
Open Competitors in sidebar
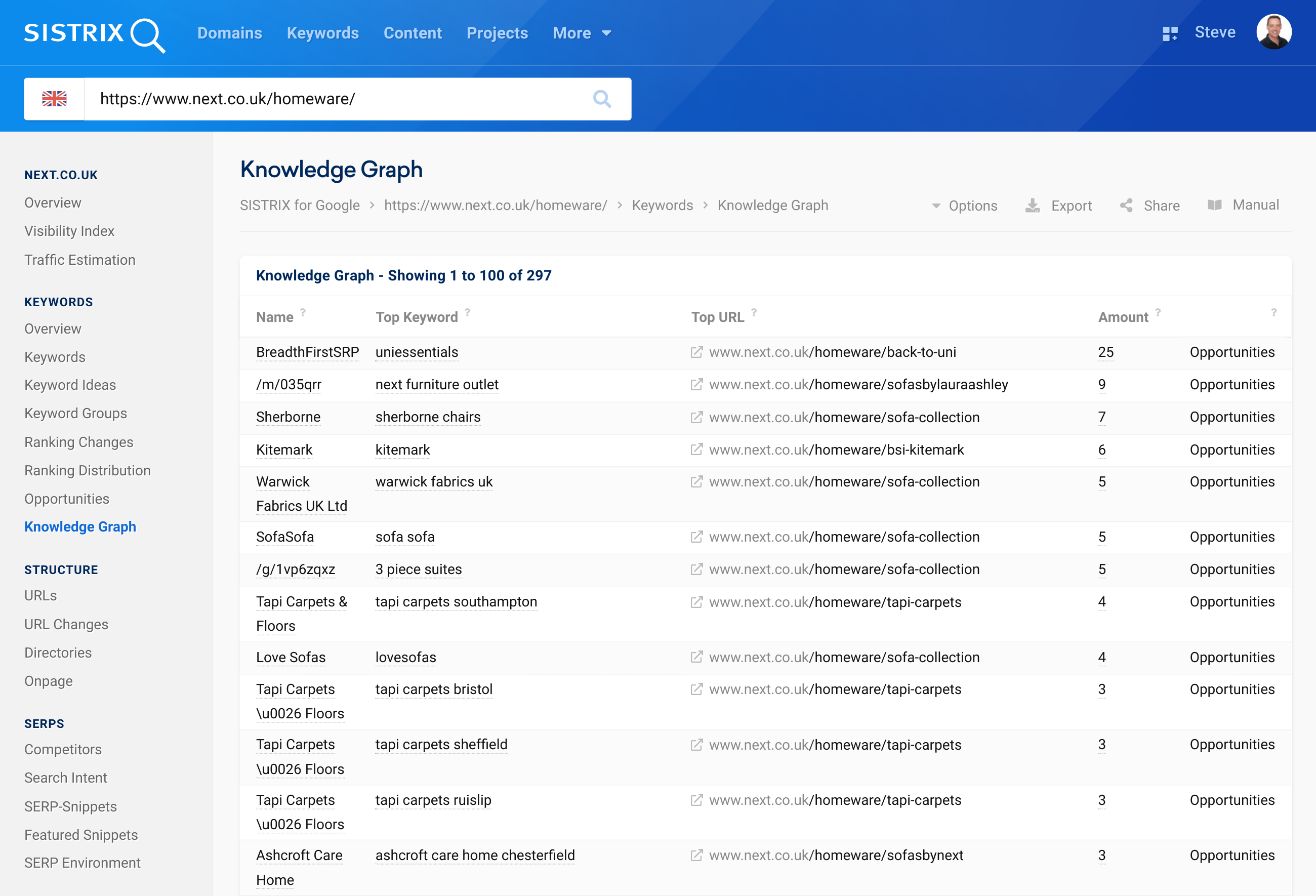pos(63,749)
